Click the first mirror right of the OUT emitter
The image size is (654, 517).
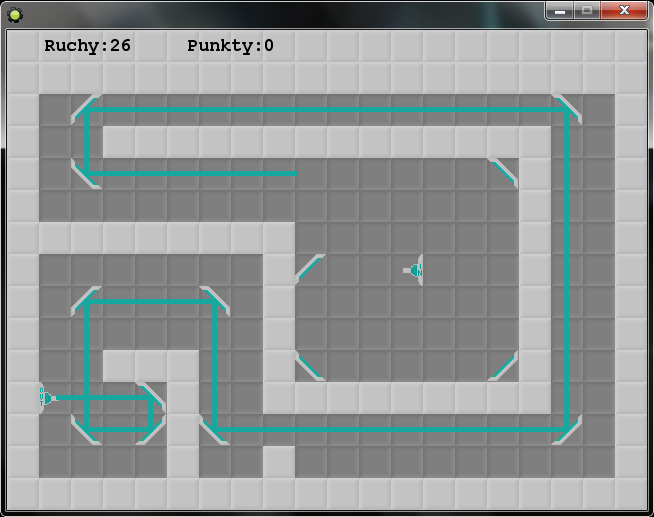click(151, 398)
